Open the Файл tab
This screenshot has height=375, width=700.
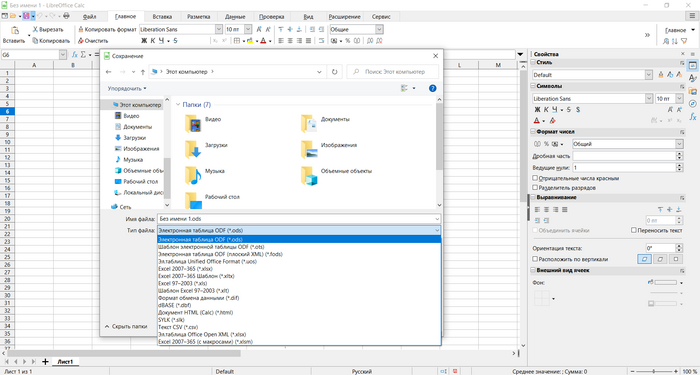point(89,17)
